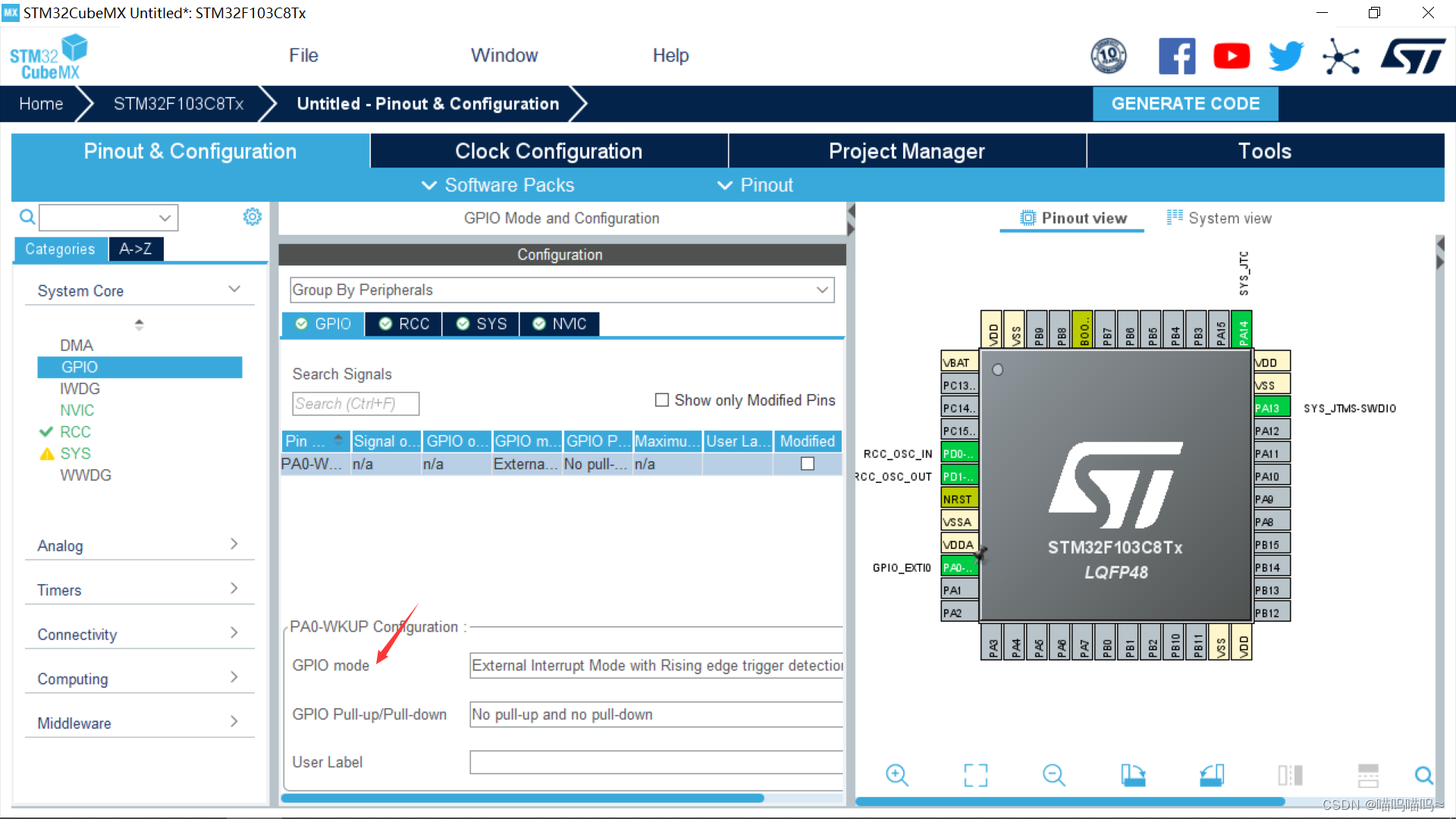Click the Twitter bird icon
Image resolution: width=1456 pixels, height=819 pixels.
[x=1285, y=56]
